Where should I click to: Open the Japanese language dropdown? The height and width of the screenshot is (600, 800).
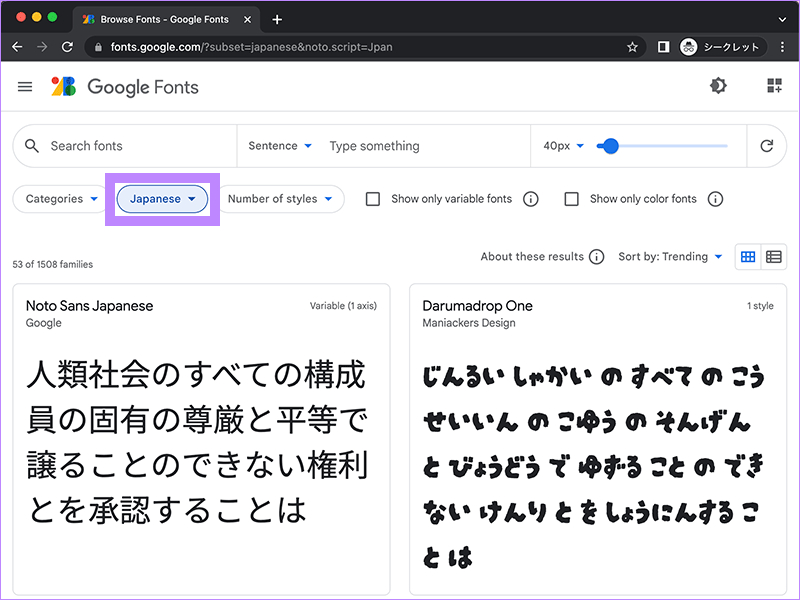pos(162,199)
